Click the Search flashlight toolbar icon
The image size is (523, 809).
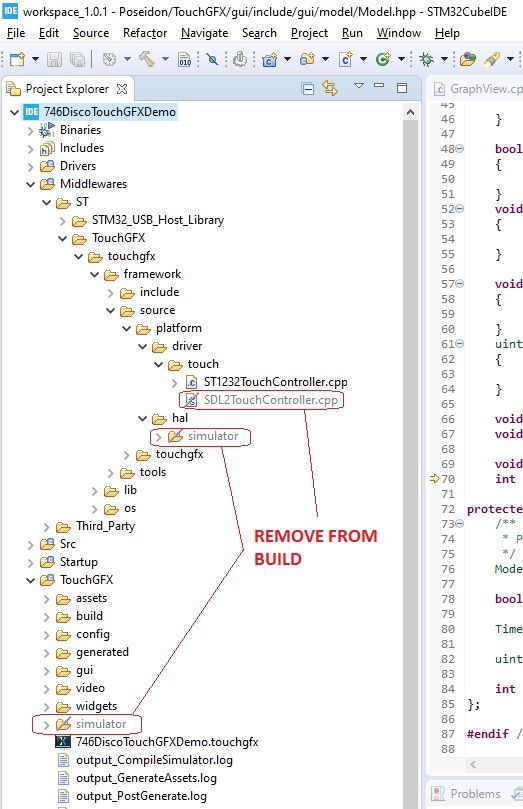click(492, 60)
